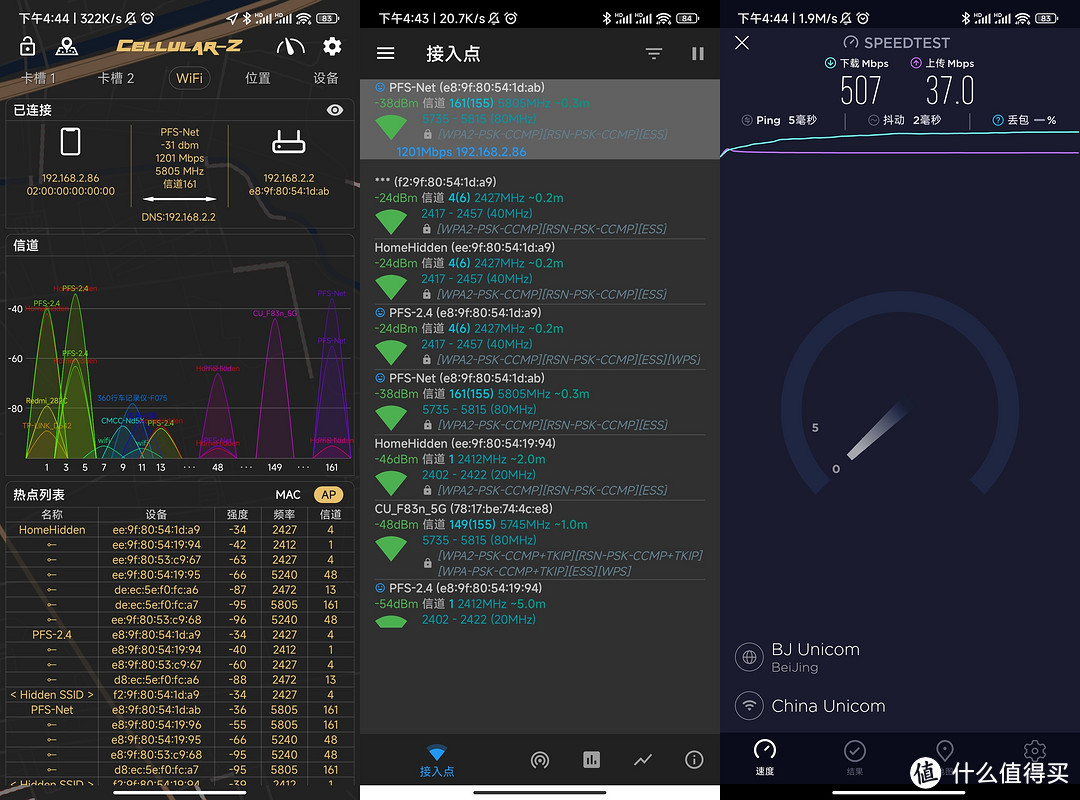Tap the CU_F83n_5G access point entry

tap(538, 541)
